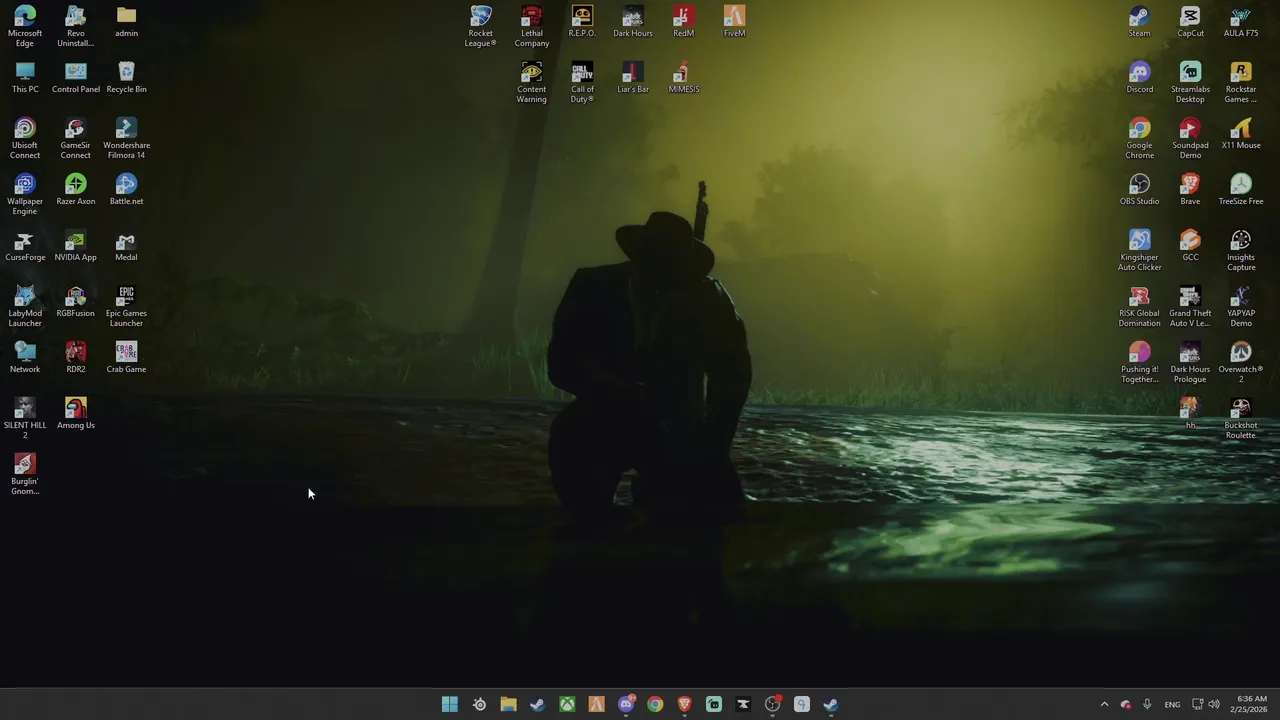1280x720 pixels.
Task: Select the Medal desktop icon
Action: click(x=126, y=245)
